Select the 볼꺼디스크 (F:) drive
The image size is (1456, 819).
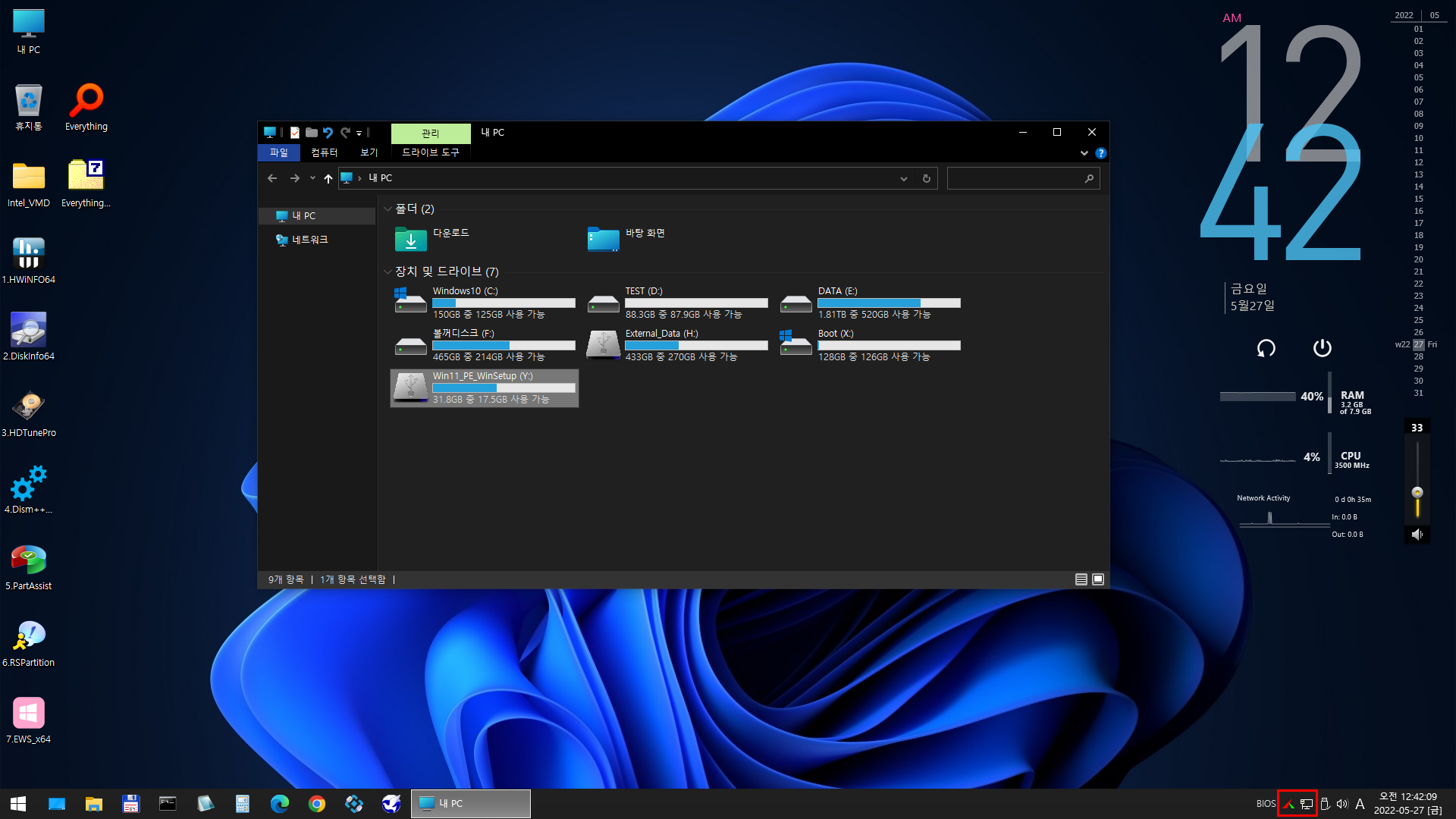[484, 345]
